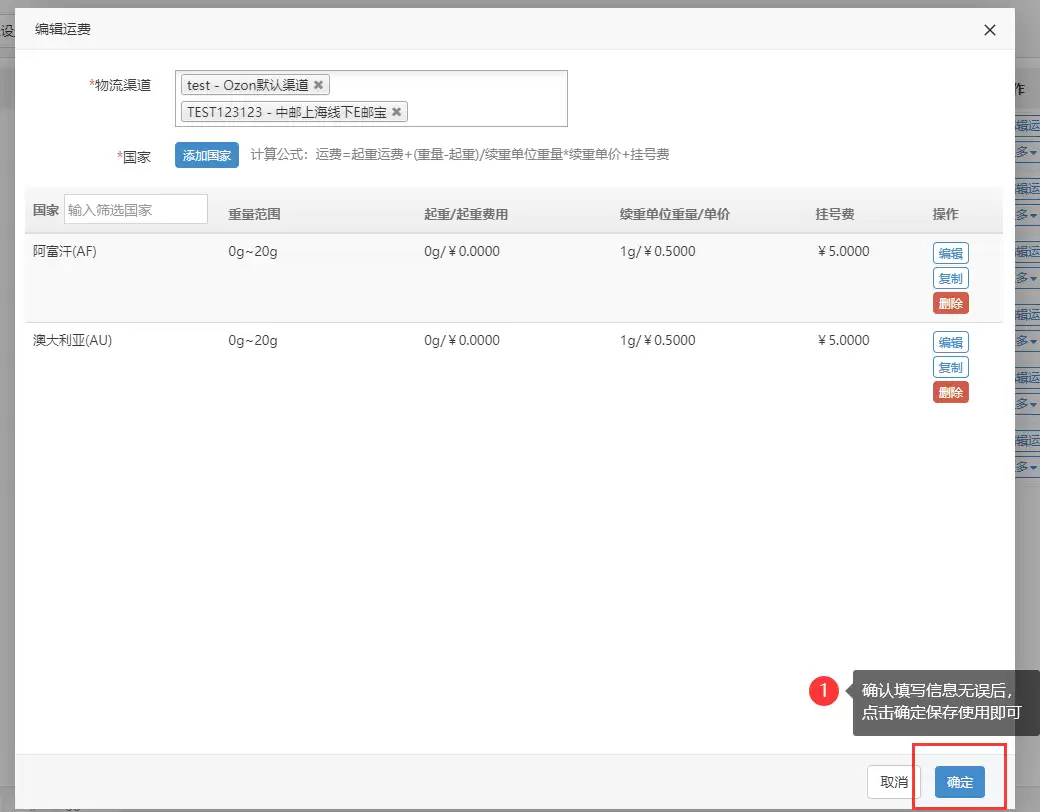Click 取消 to cancel editing
The image size is (1040, 812).
(893, 782)
